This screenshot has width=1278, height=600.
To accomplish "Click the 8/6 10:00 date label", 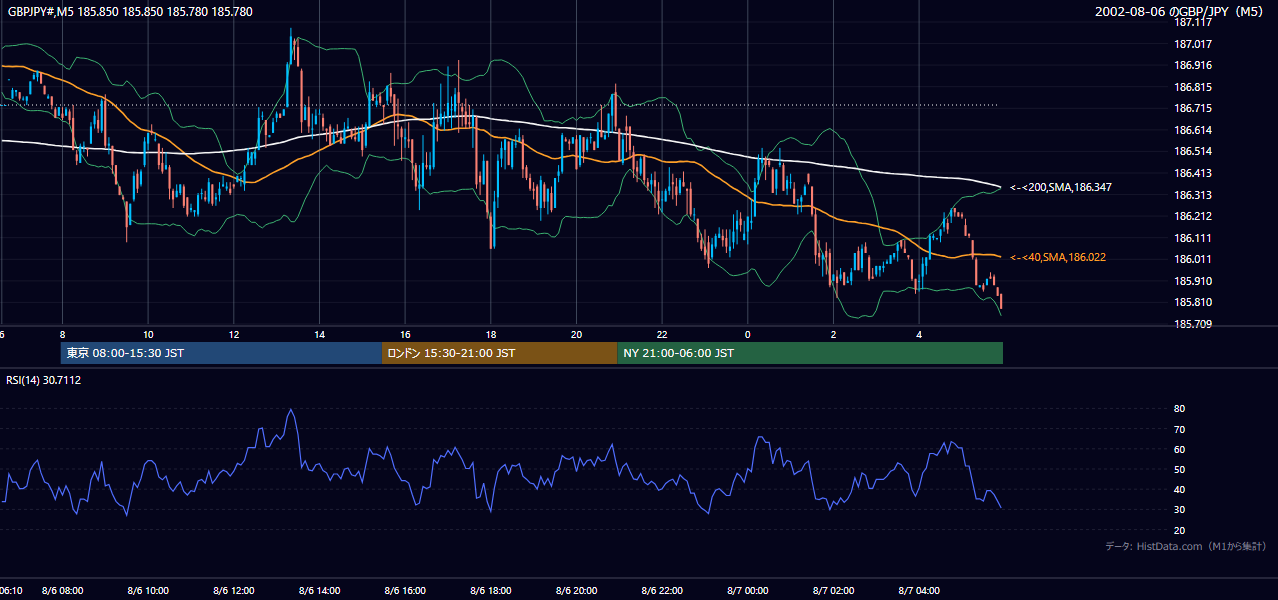I will coord(148,590).
